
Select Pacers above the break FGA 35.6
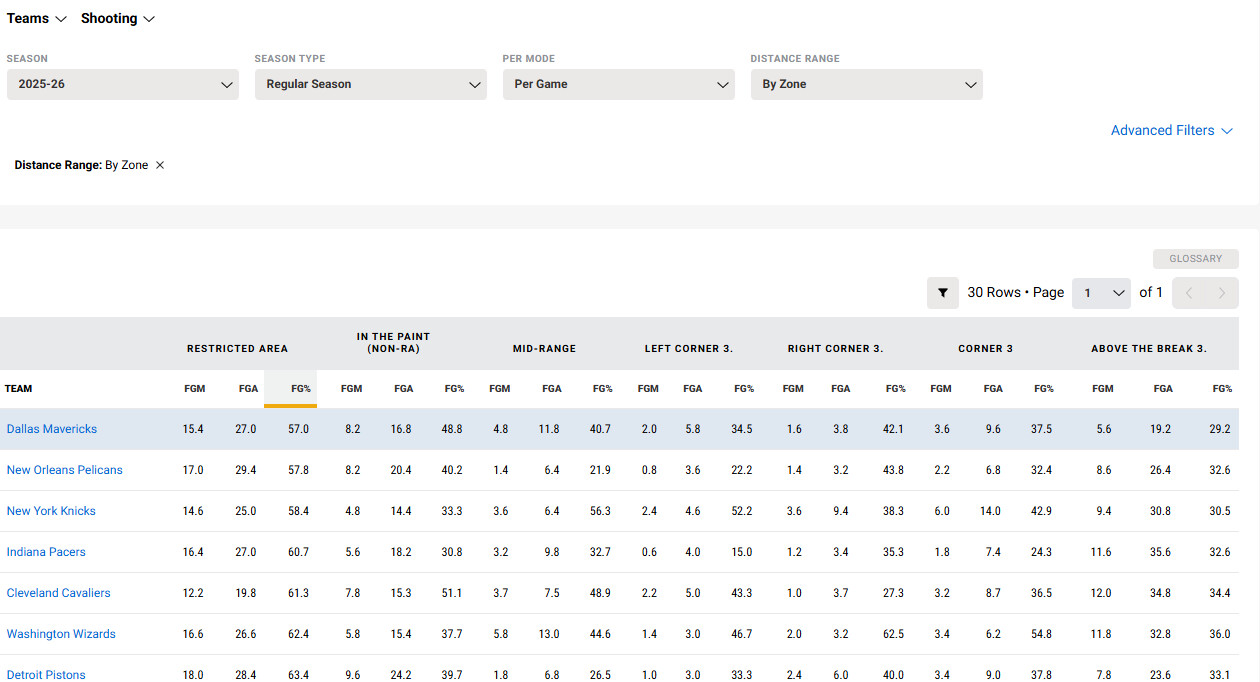(x=1160, y=552)
